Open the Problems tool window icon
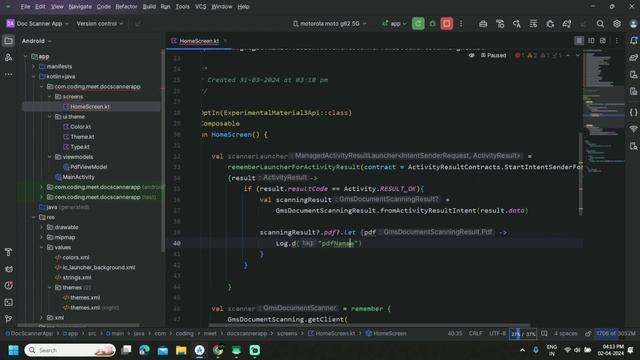640x360 pixels. pos(8,286)
